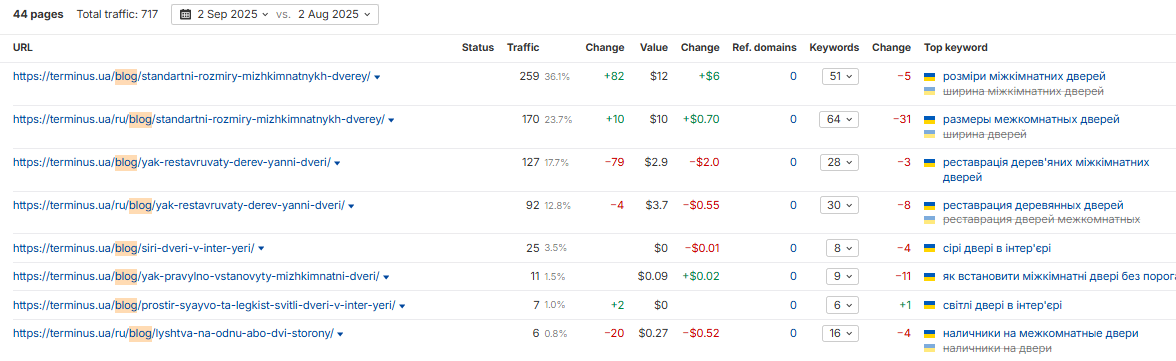Open the prostir-syayvo-ta-legkist blog URL link
1176x361 pixels.
[204, 305]
